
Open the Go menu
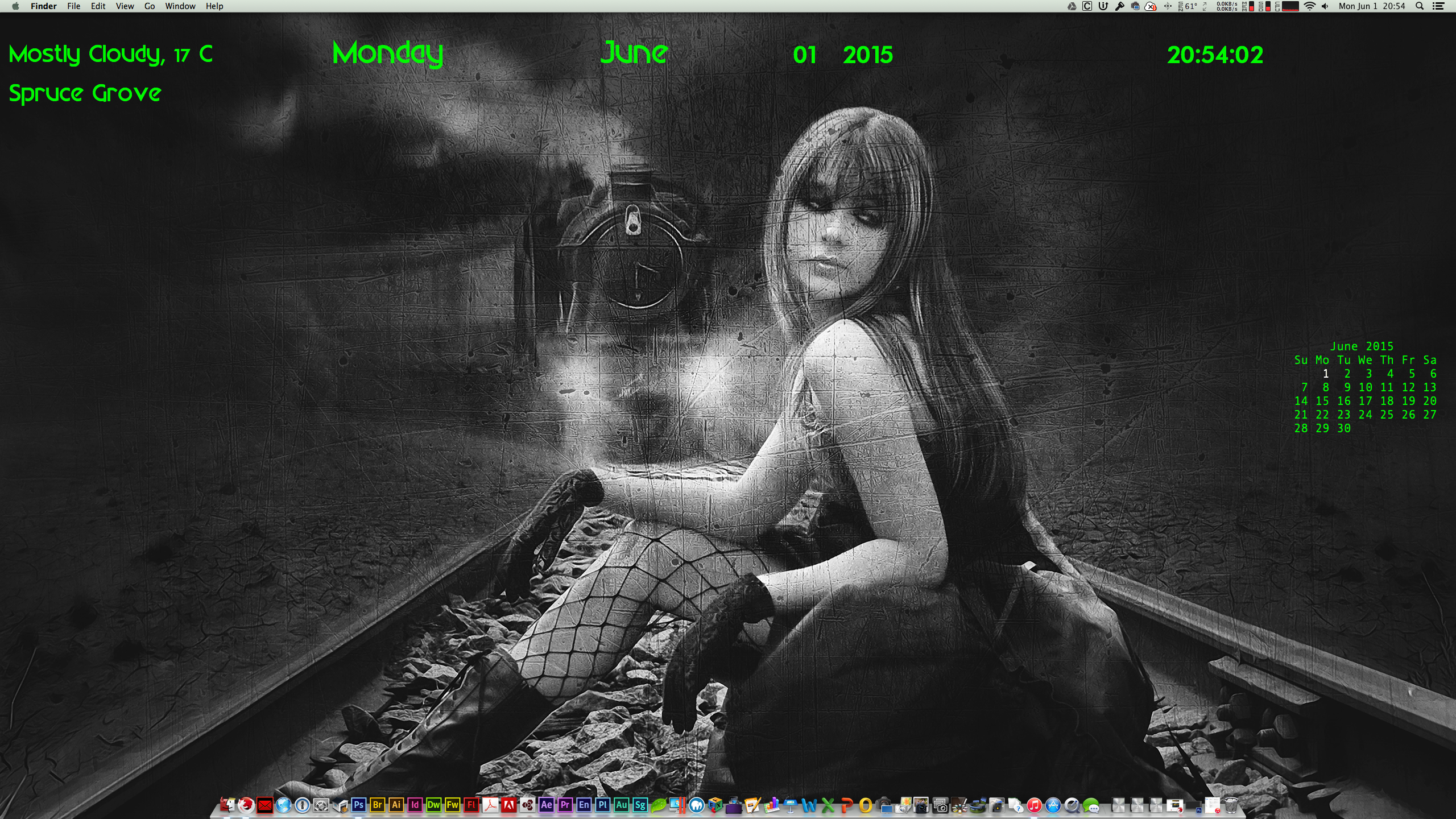pos(150,6)
